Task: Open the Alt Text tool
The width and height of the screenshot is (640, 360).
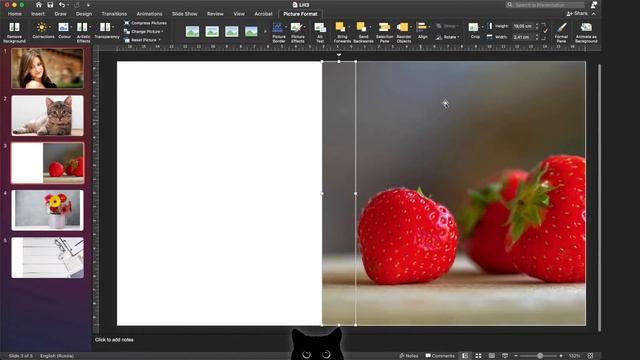Action: click(320, 32)
